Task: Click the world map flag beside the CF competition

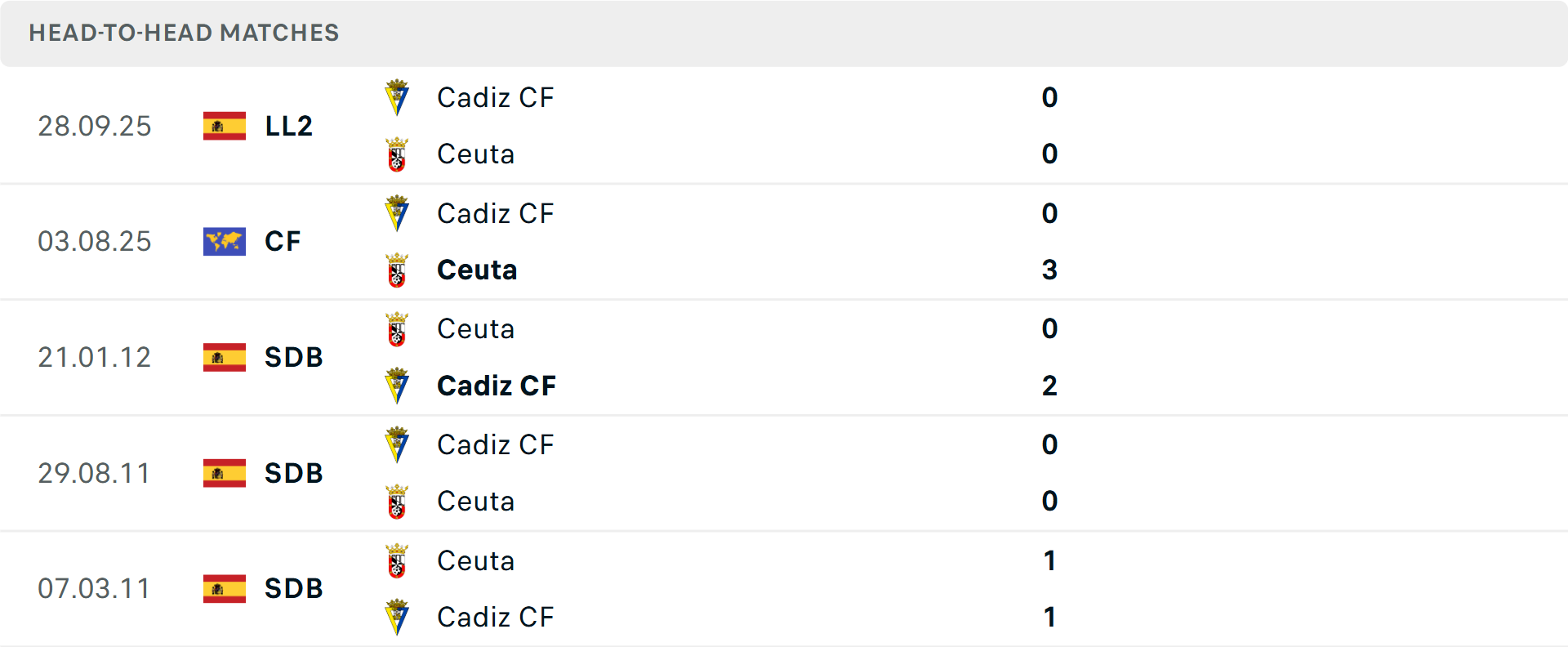Action: click(x=223, y=241)
